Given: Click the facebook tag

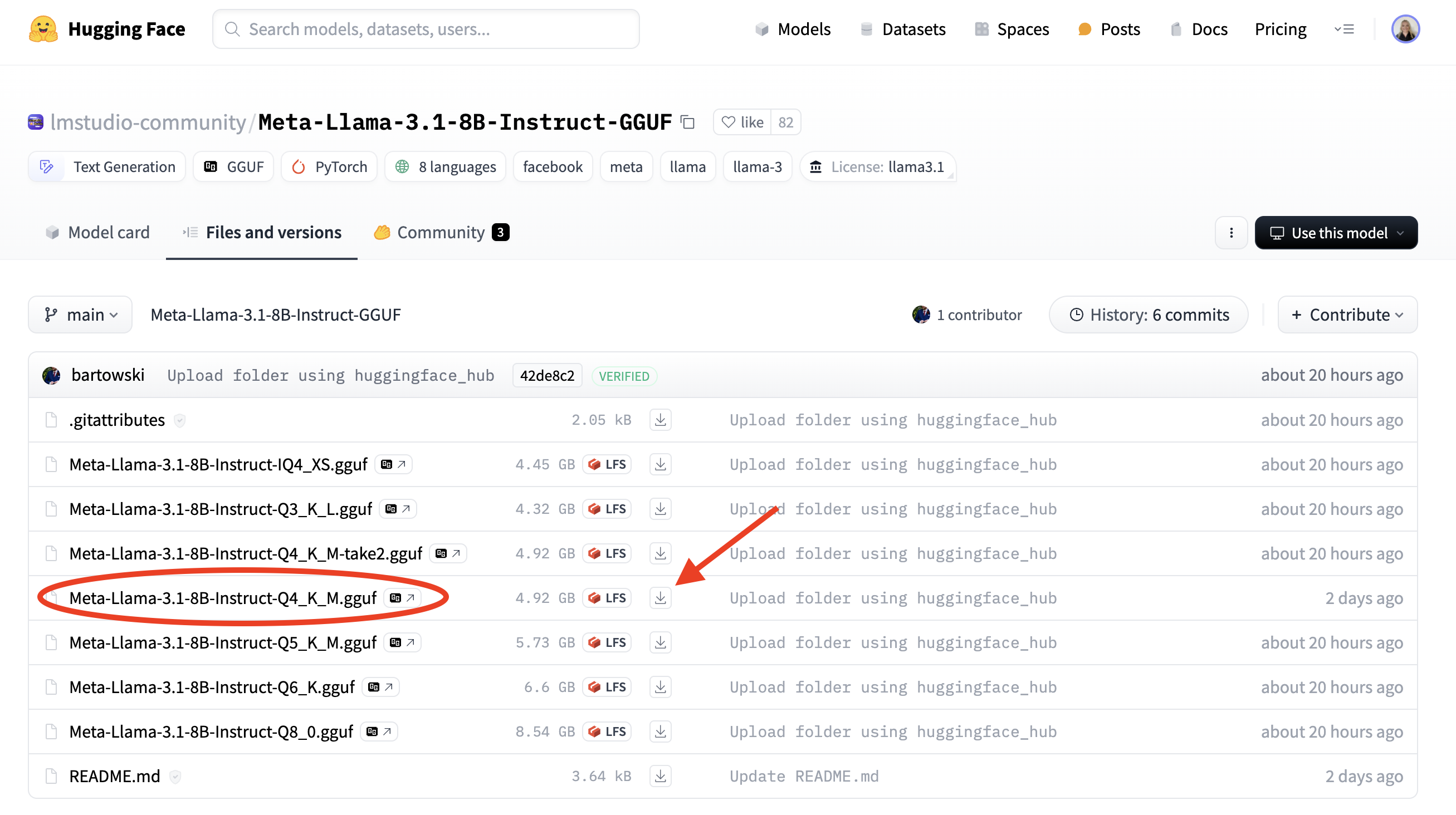Looking at the screenshot, I should pos(553,166).
